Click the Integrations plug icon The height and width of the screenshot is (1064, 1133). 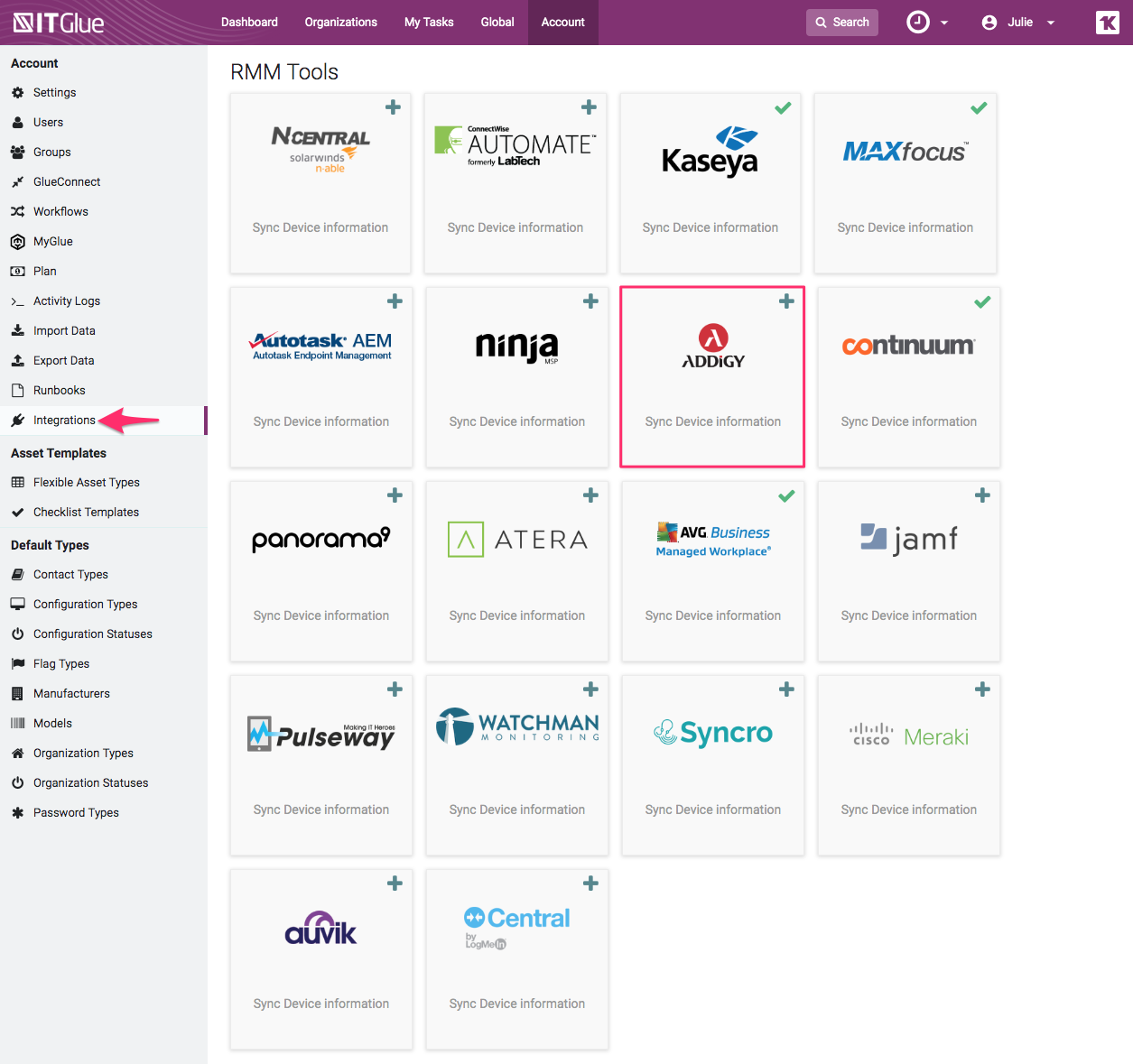[x=17, y=421]
